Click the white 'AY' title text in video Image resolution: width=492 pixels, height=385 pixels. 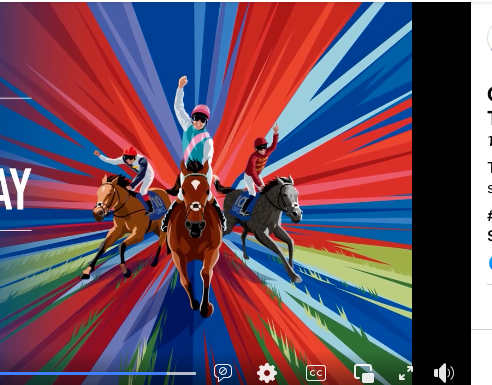(x=15, y=189)
